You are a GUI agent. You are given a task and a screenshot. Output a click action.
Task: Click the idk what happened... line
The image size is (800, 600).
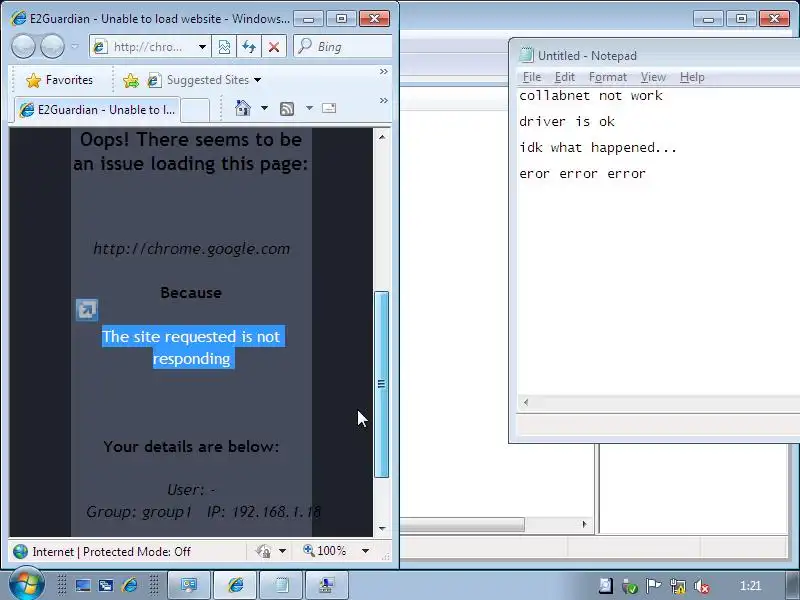[x=598, y=148]
